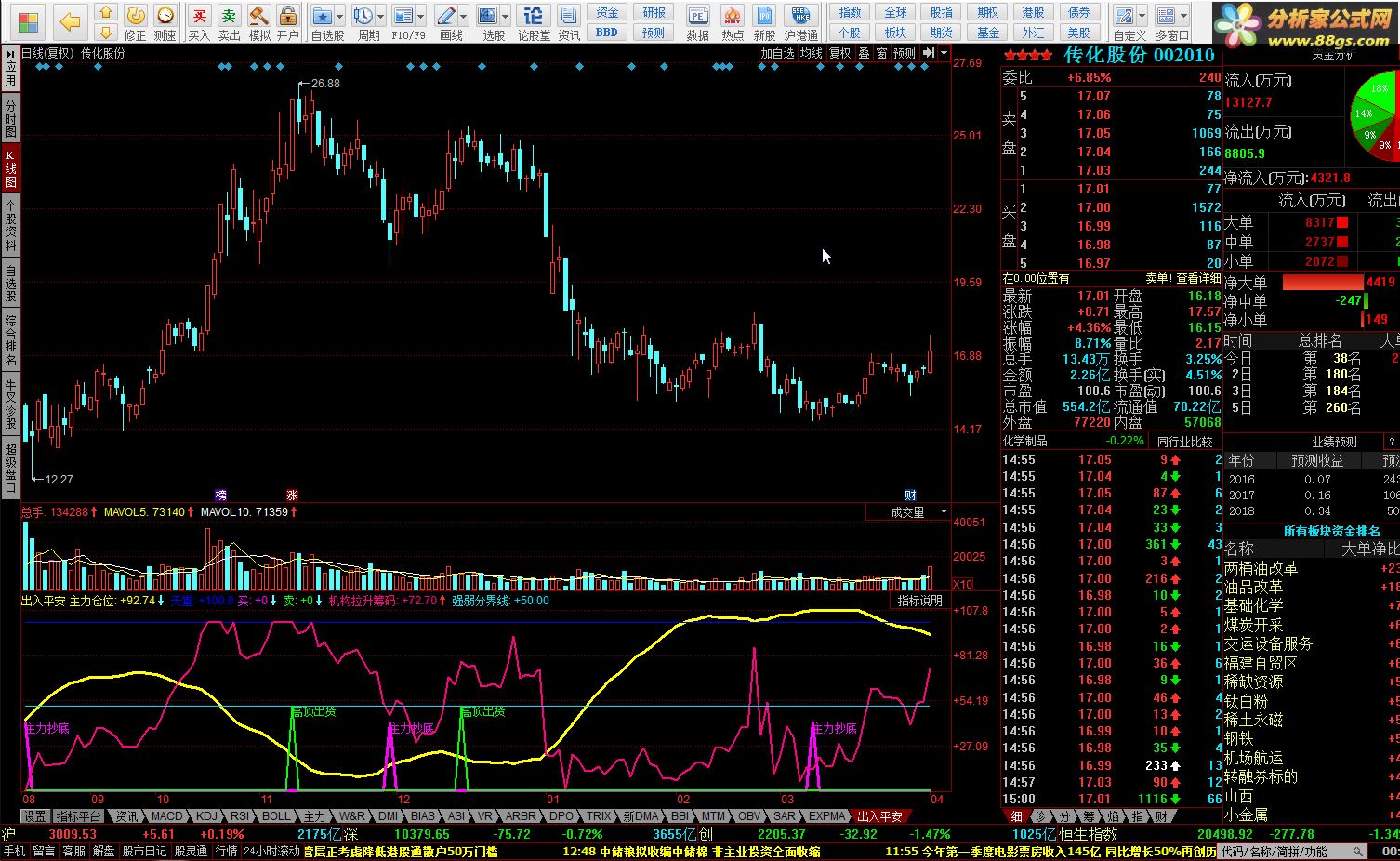Image resolution: width=1400 pixels, height=861 pixels.
Task: Switch to the MACD indicator tab
Action: pyautogui.click(x=167, y=816)
